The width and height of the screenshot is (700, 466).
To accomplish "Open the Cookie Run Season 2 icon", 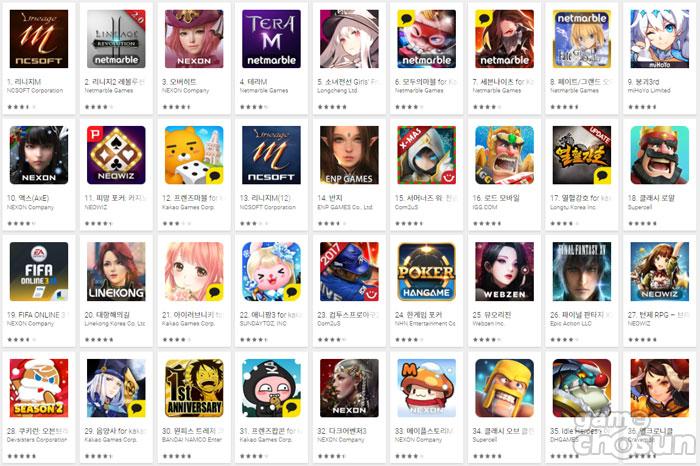I will click(x=39, y=388).
